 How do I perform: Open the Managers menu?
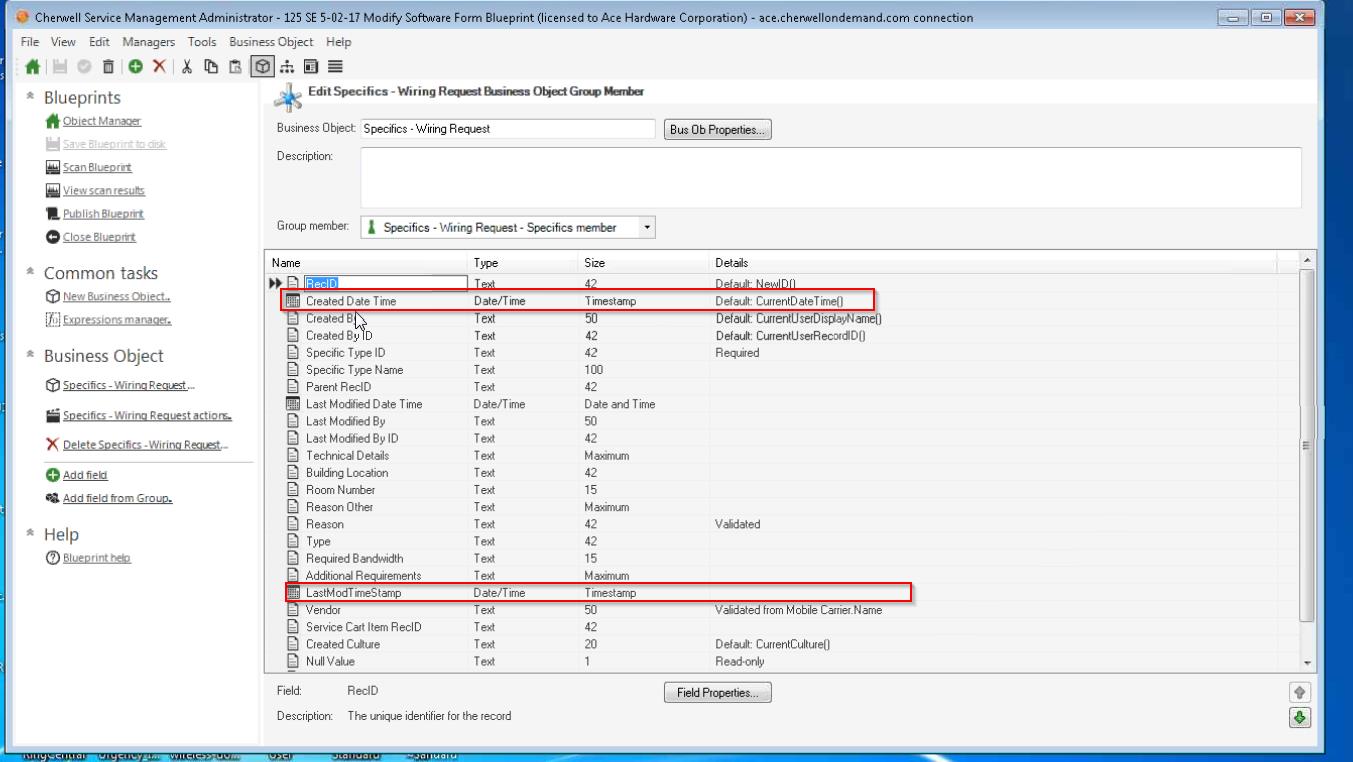148,42
